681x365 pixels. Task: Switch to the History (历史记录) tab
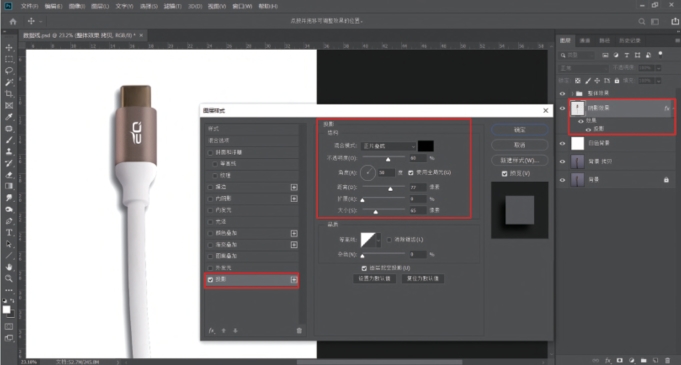629,40
